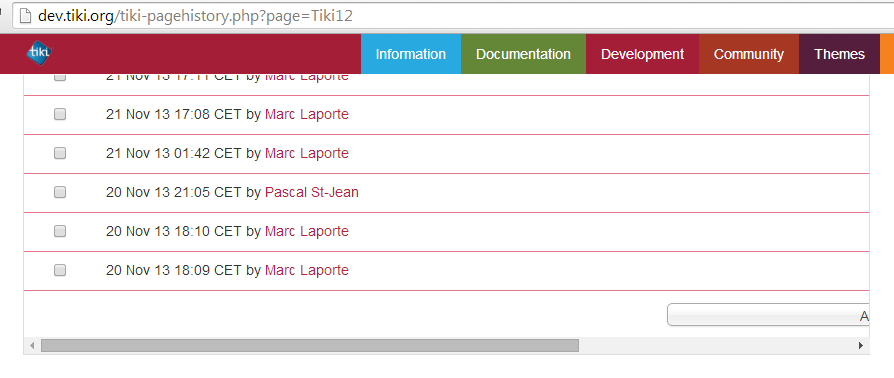Open the Documentation menu
894x378 pixels.
coord(523,54)
